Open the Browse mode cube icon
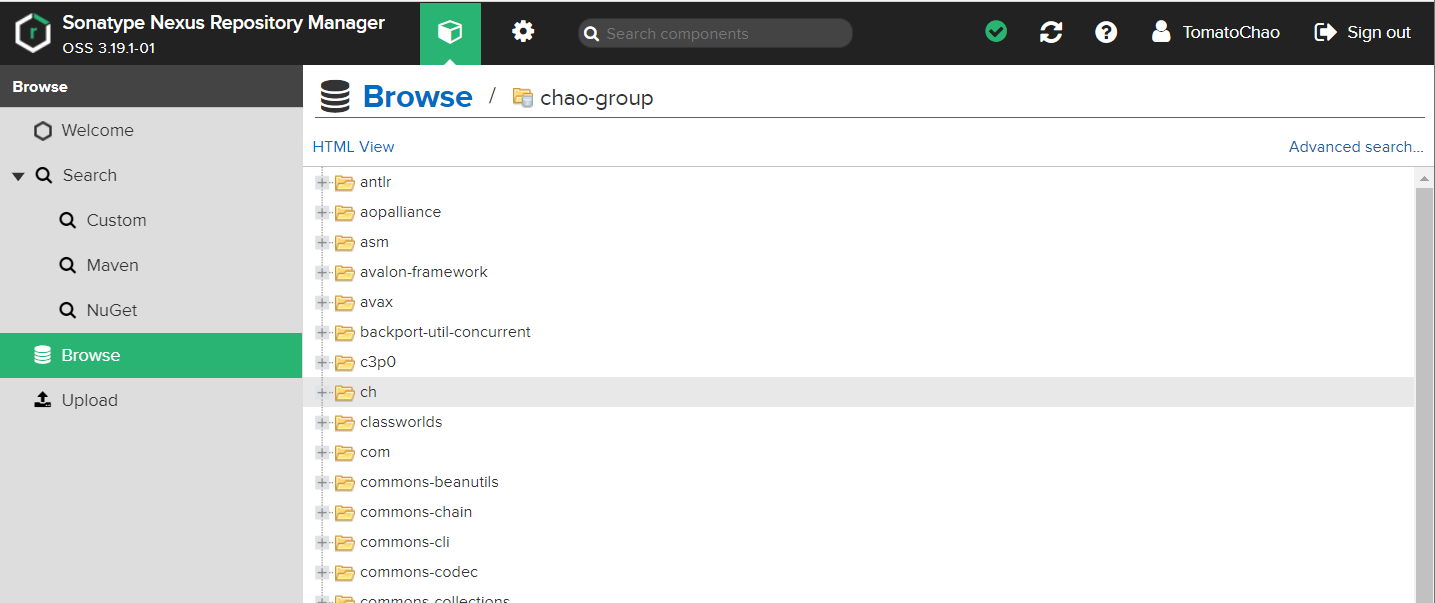 [450, 32]
